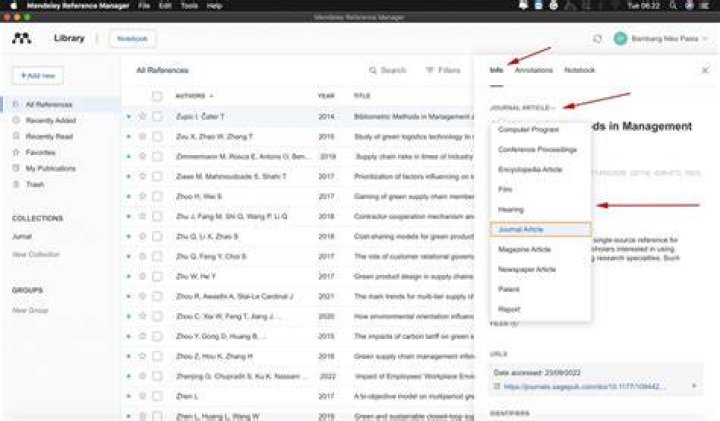Viewport: 720px width, 421px height.
Task: Click the Recently Read sidebar icon
Action: (16, 136)
